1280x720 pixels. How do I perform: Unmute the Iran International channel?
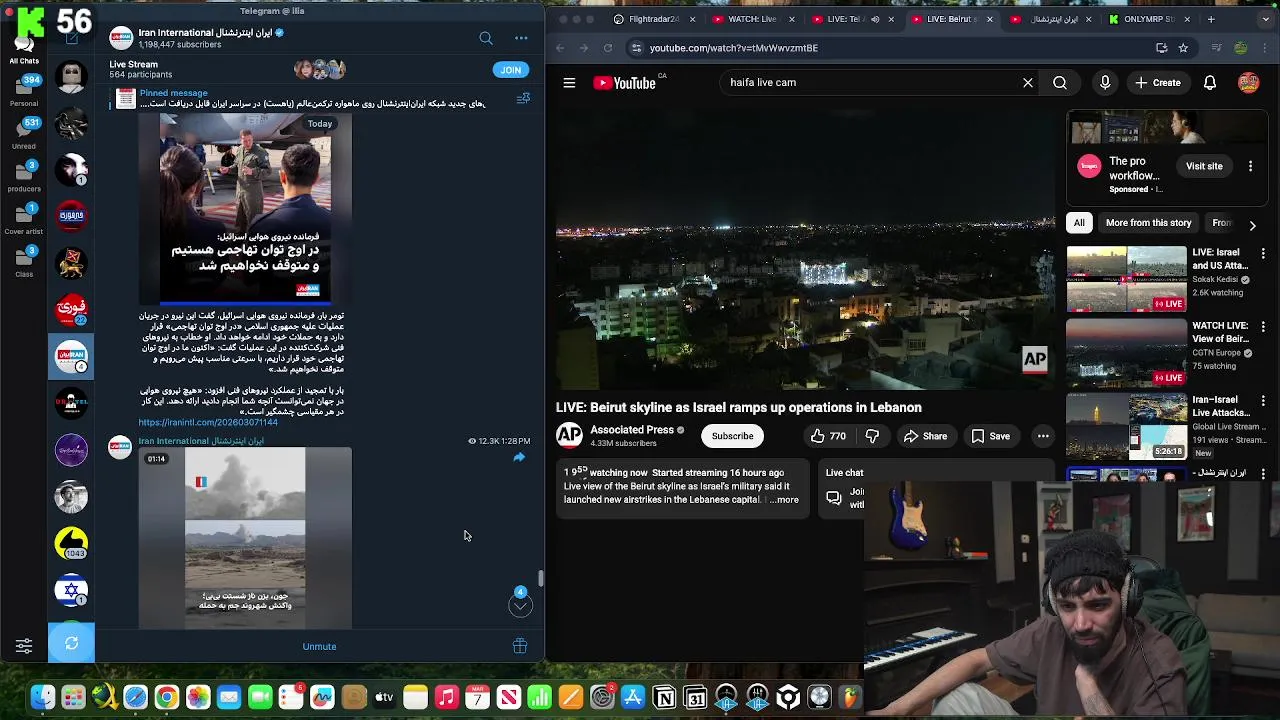pos(319,646)
